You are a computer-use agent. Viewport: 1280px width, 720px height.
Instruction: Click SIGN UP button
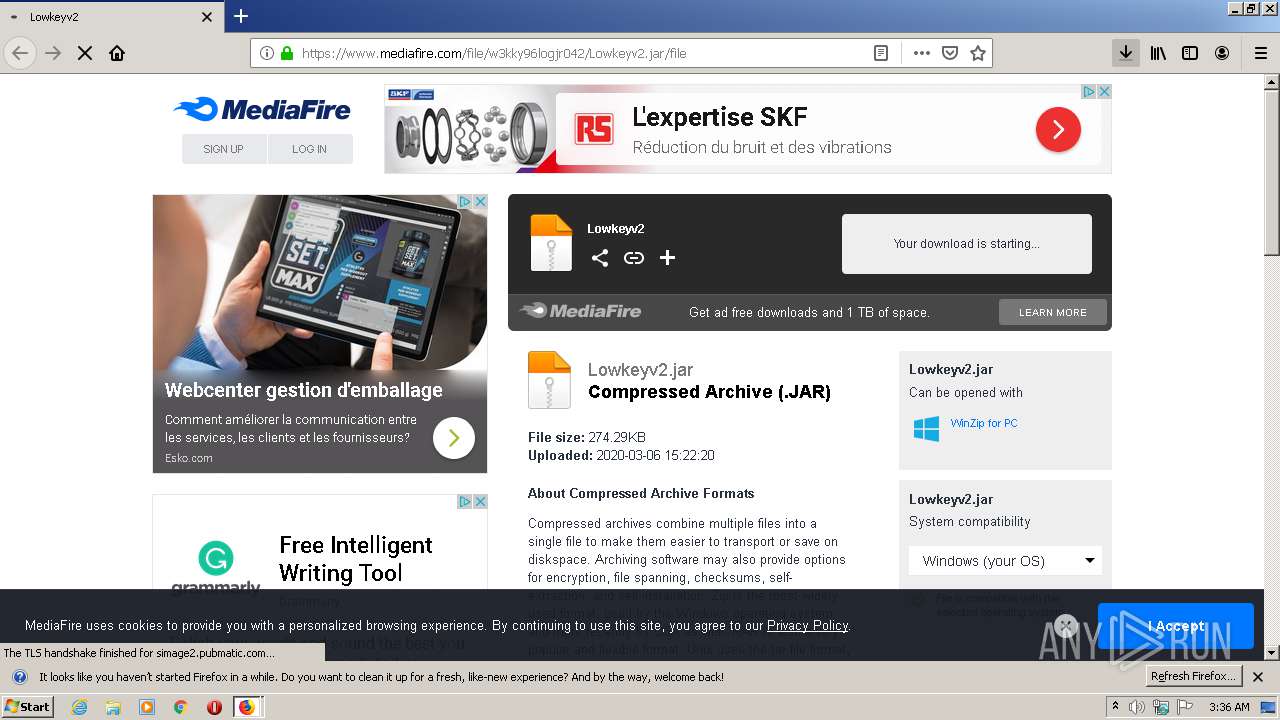(x=223, y=149)
